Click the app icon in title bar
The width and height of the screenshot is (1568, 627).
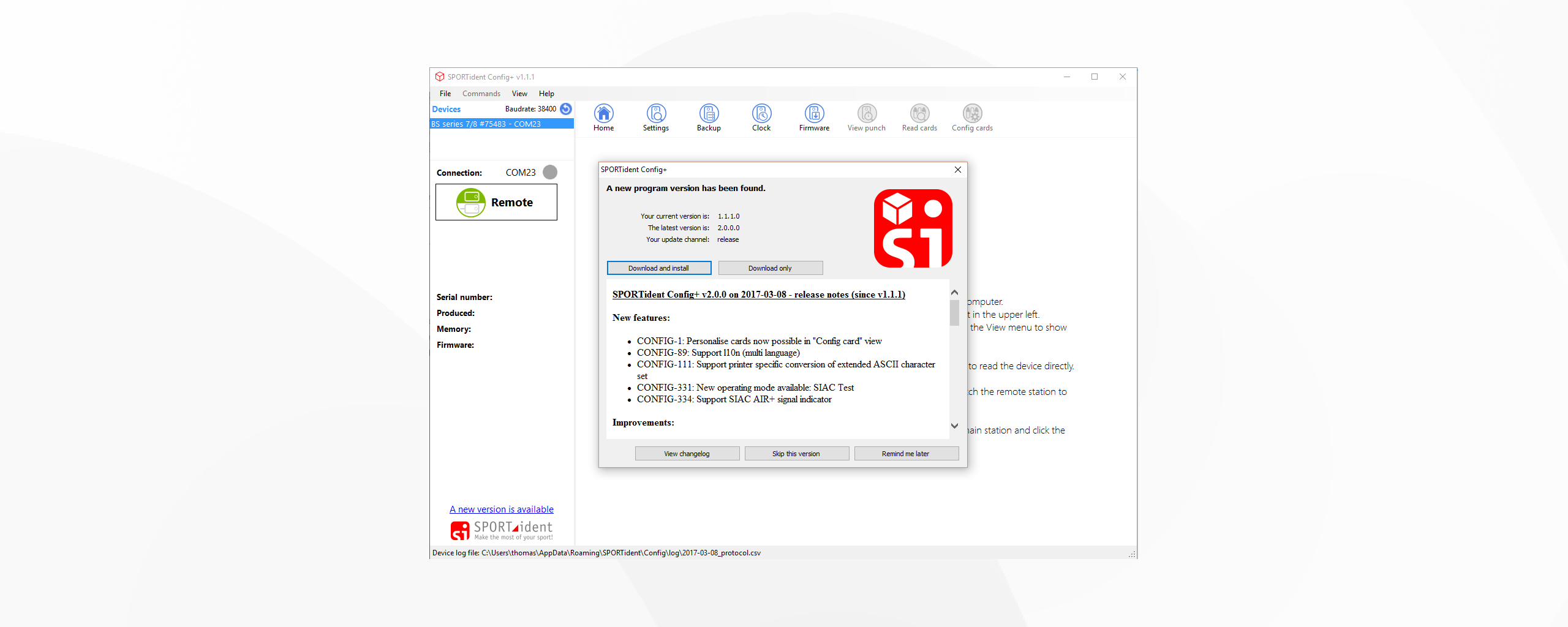pyautogui.click(x=440, y=77)
